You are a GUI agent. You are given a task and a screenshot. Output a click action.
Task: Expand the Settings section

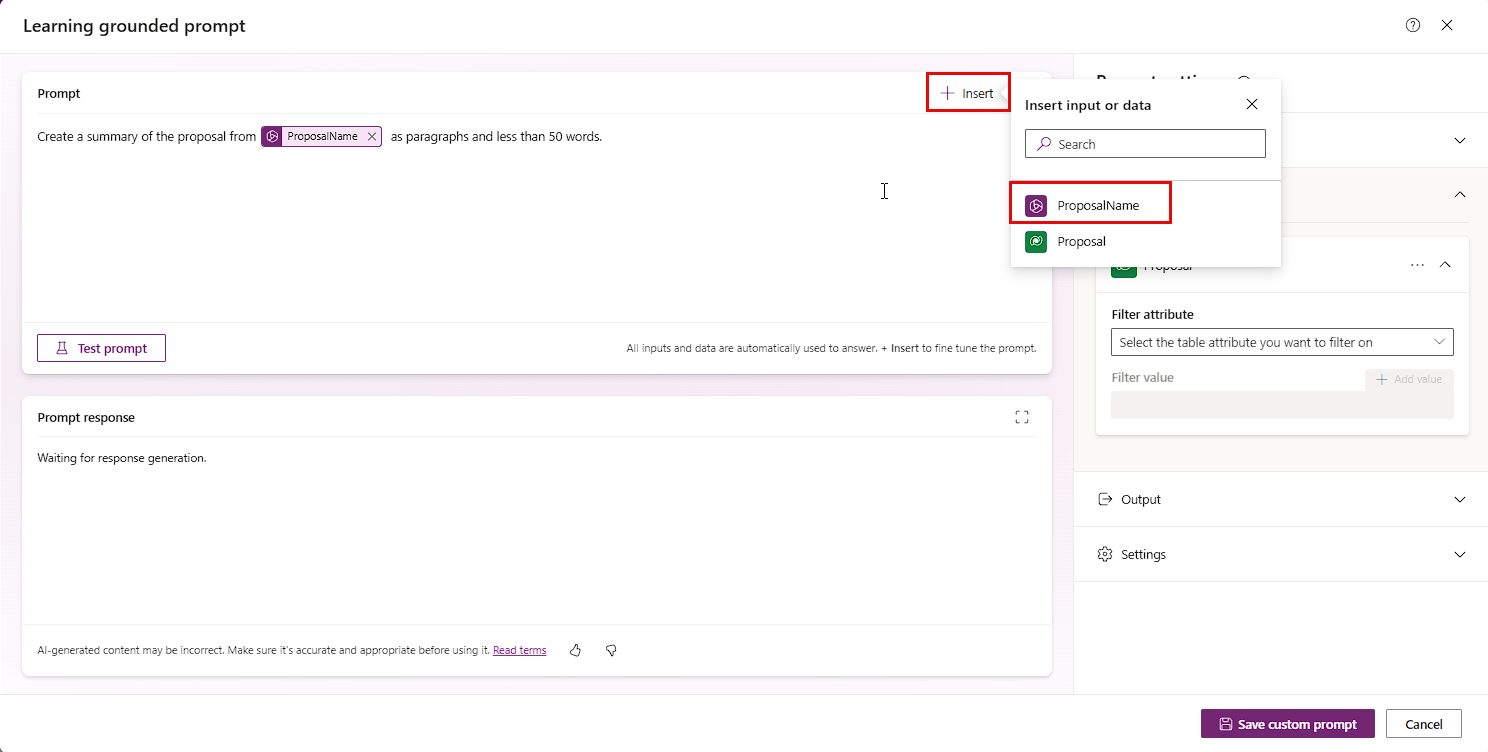coord(1281,554)
